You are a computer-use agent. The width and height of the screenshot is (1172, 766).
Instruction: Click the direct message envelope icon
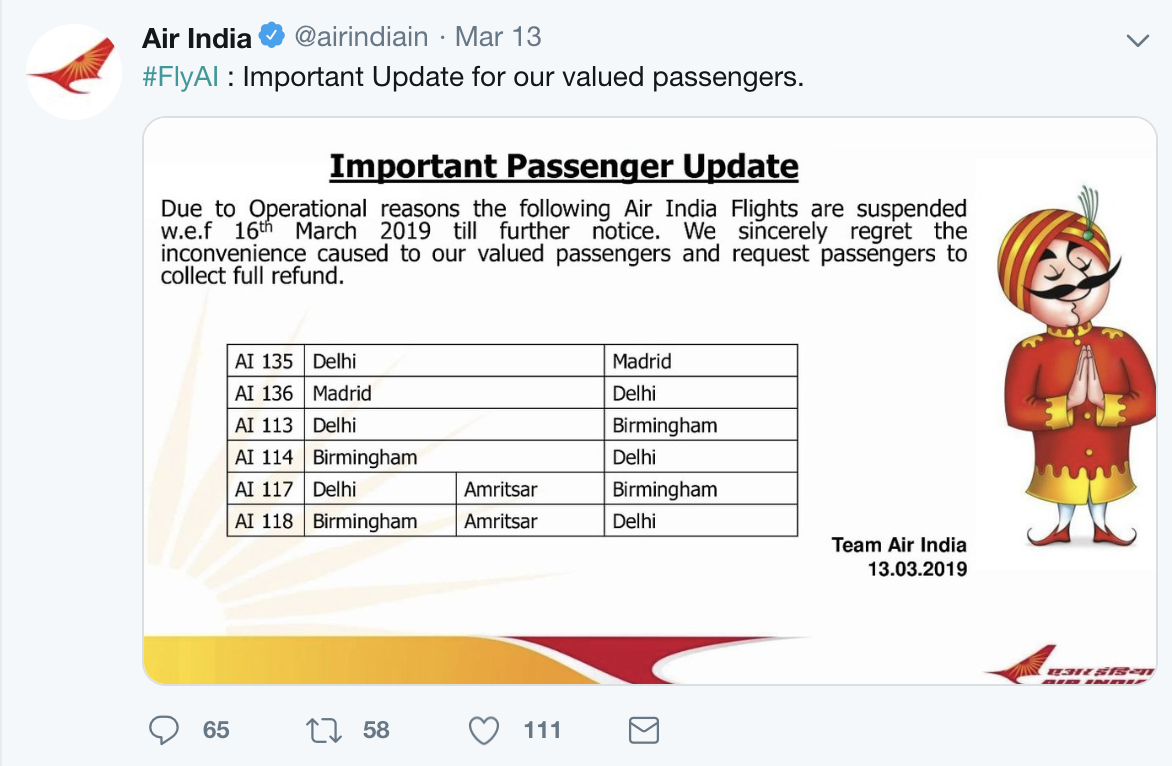point(644,731)
